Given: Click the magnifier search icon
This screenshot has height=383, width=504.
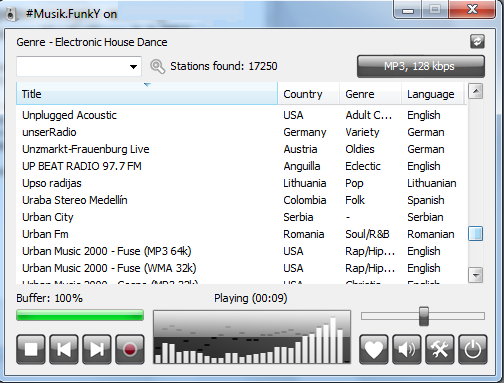Looking at the screenshot, I should tap(157, 66).
